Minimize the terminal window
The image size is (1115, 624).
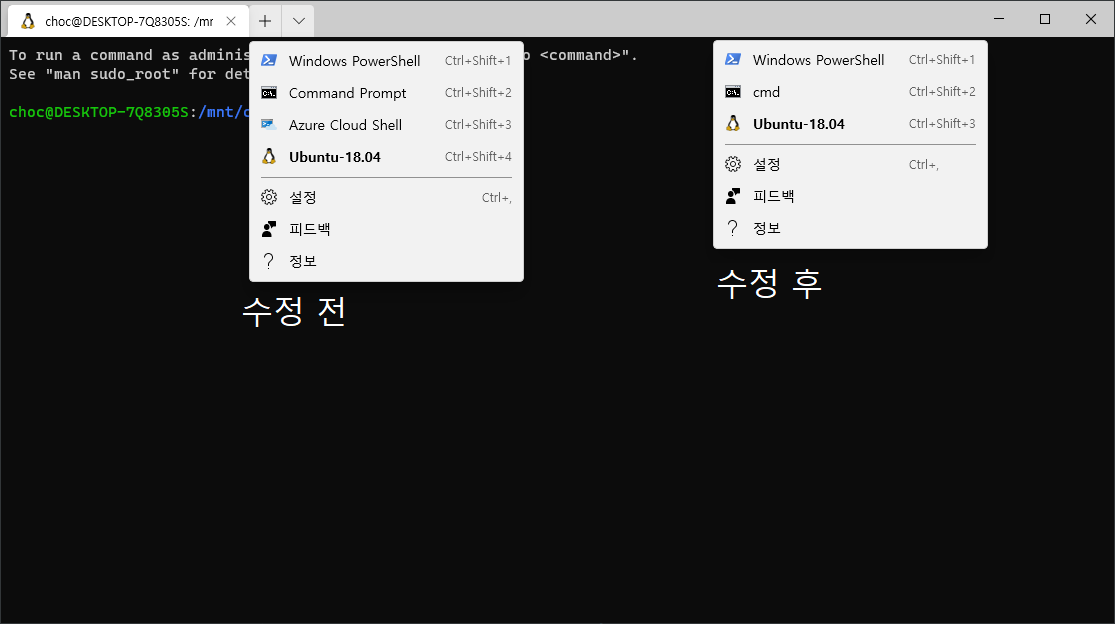pos(999,19)
